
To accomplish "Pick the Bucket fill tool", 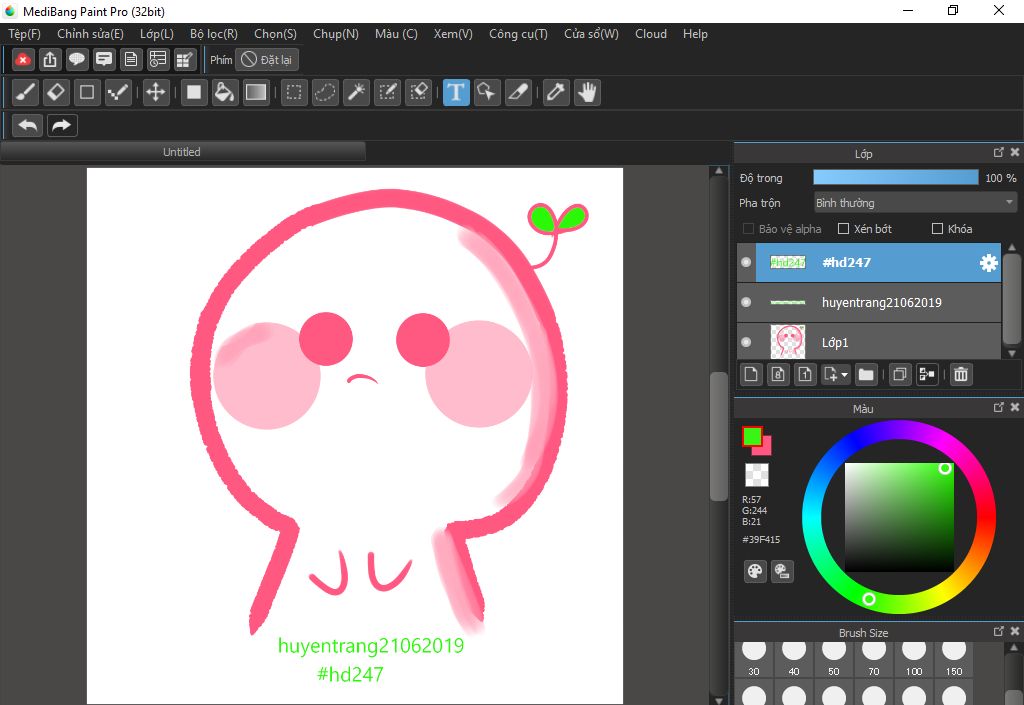I will pos(225,93).
